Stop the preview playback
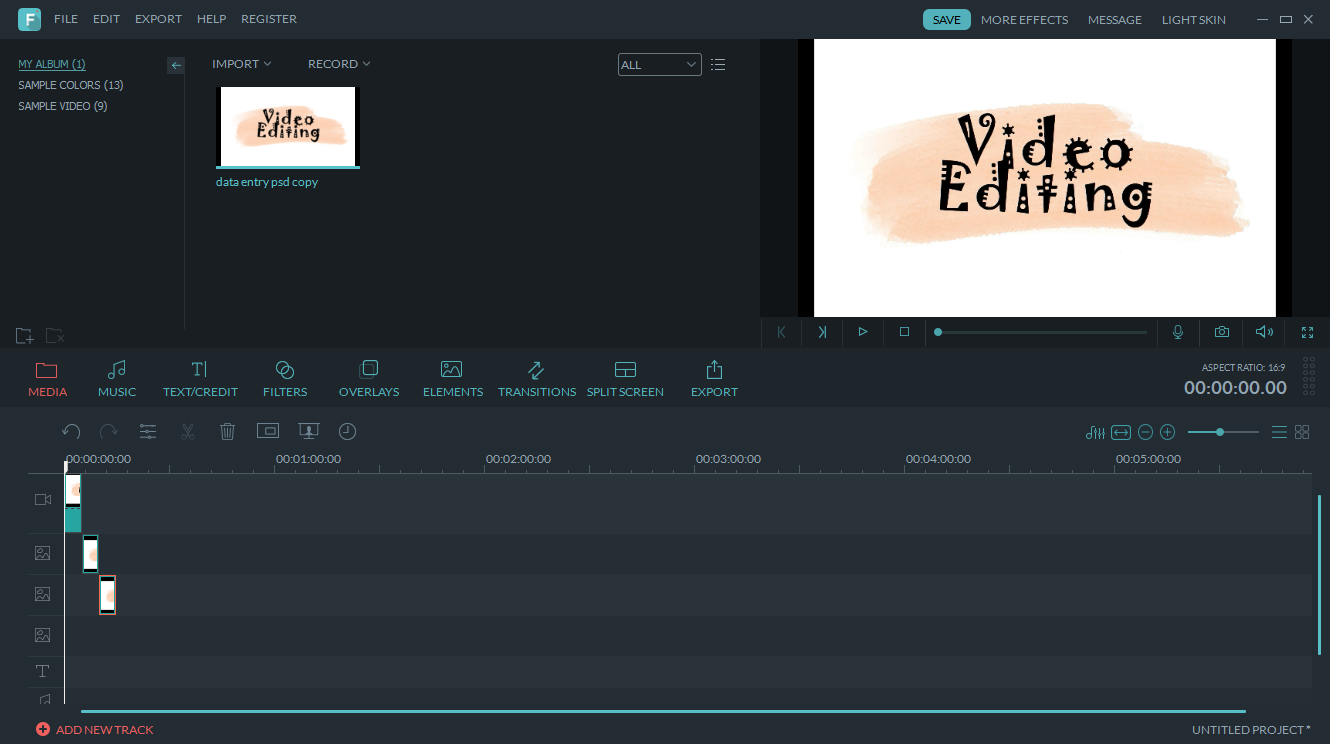Image resolution: width=1330 pixels, height=744 pixels. [x=904, y=332]
